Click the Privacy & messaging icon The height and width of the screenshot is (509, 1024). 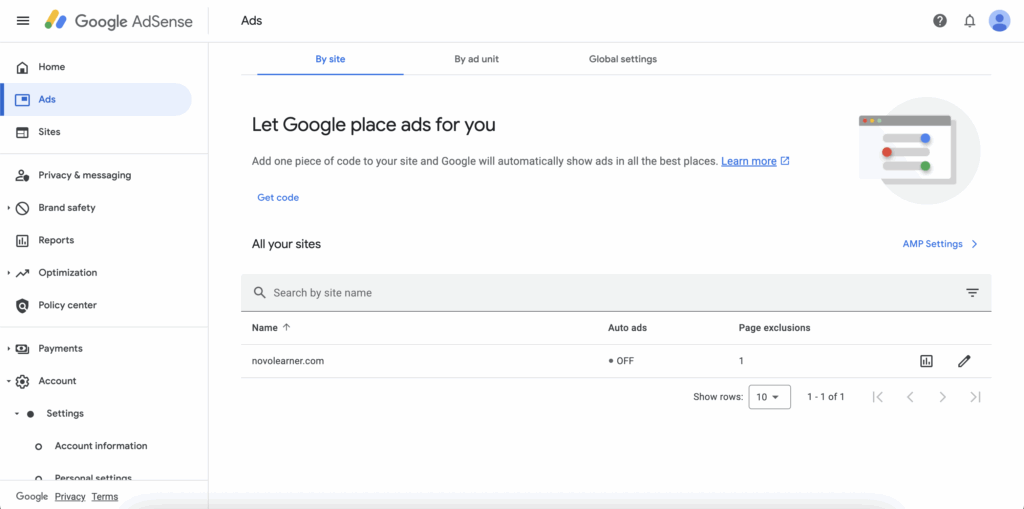coord(22,175)
